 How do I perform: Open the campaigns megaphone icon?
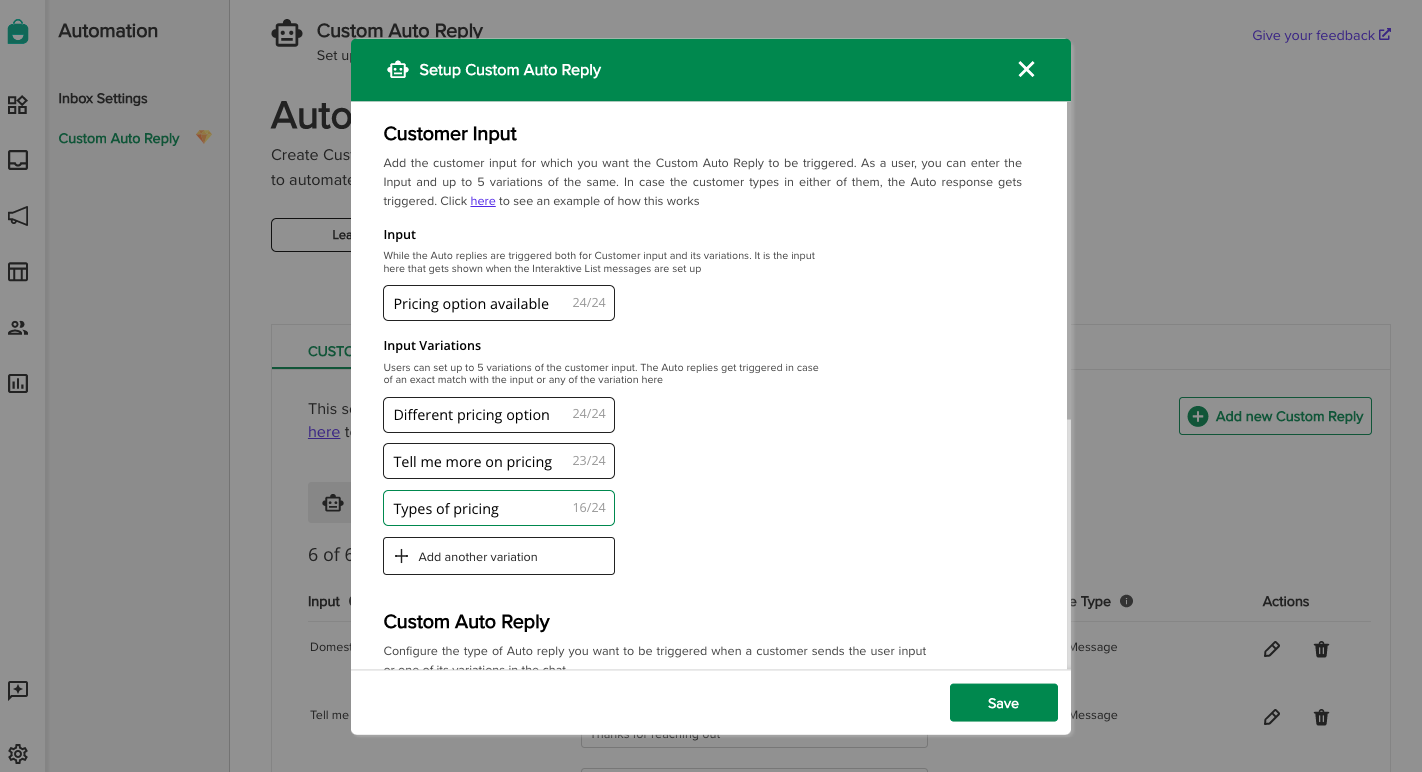coord(18,216)
